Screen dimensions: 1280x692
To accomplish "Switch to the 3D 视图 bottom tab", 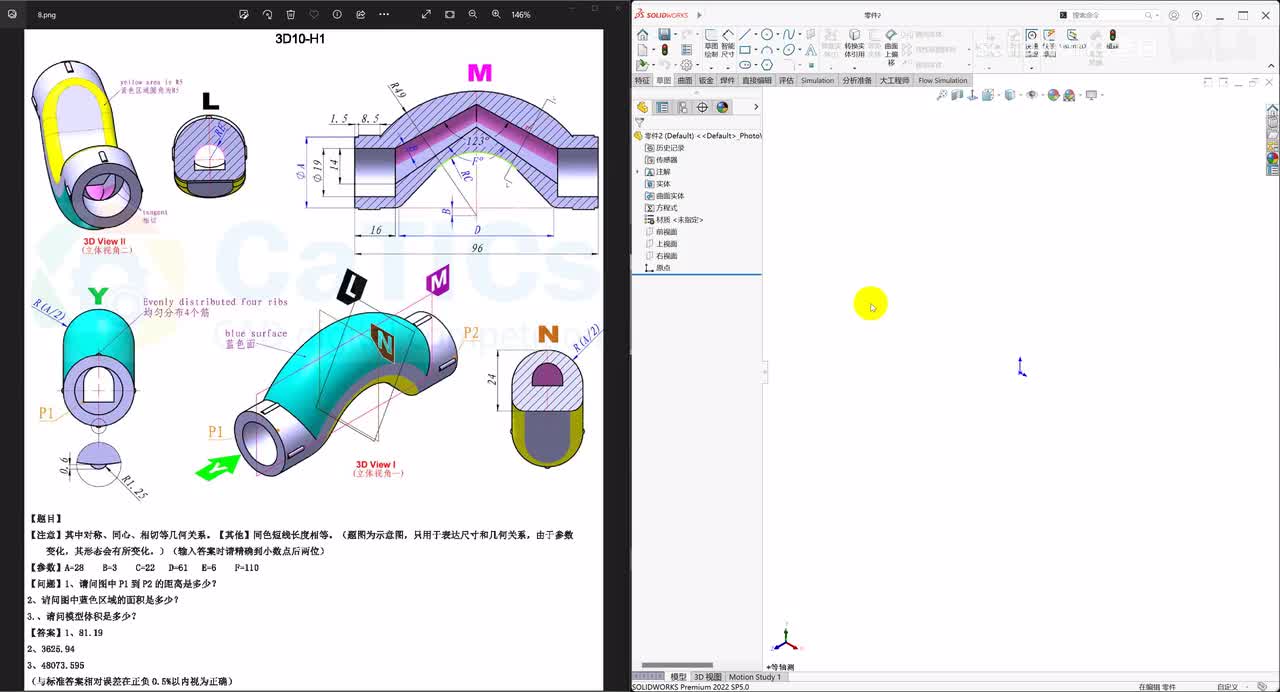I will point(708,677).
